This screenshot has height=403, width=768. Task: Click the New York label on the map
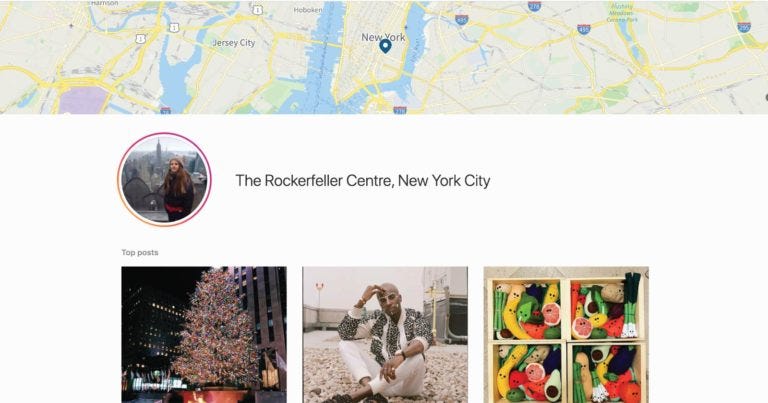click(x=383, y=37)
